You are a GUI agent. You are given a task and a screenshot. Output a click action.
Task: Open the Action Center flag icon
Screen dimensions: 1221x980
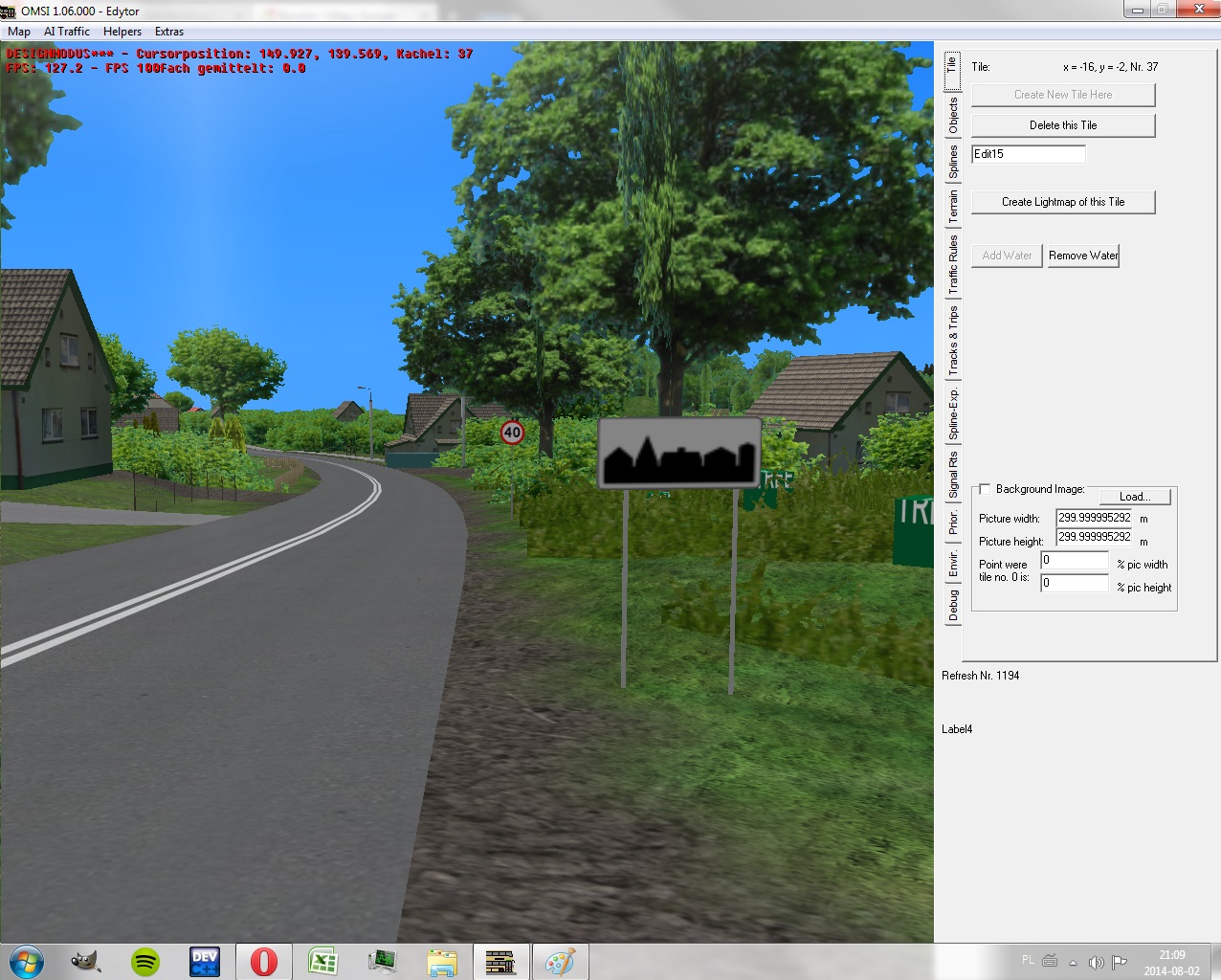pyautogui.click(x=1120, y=962)
